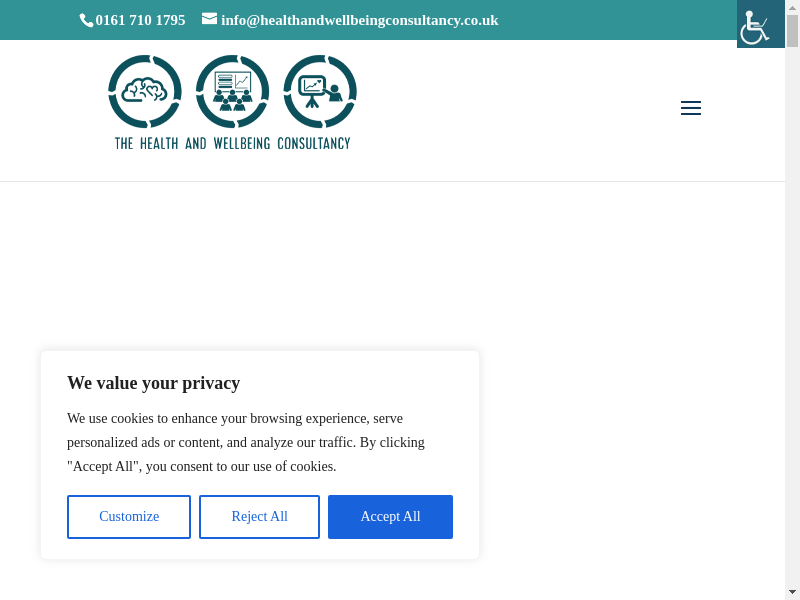Click the scrollbar down arrow
800x600 pixels.
(792, 592)
